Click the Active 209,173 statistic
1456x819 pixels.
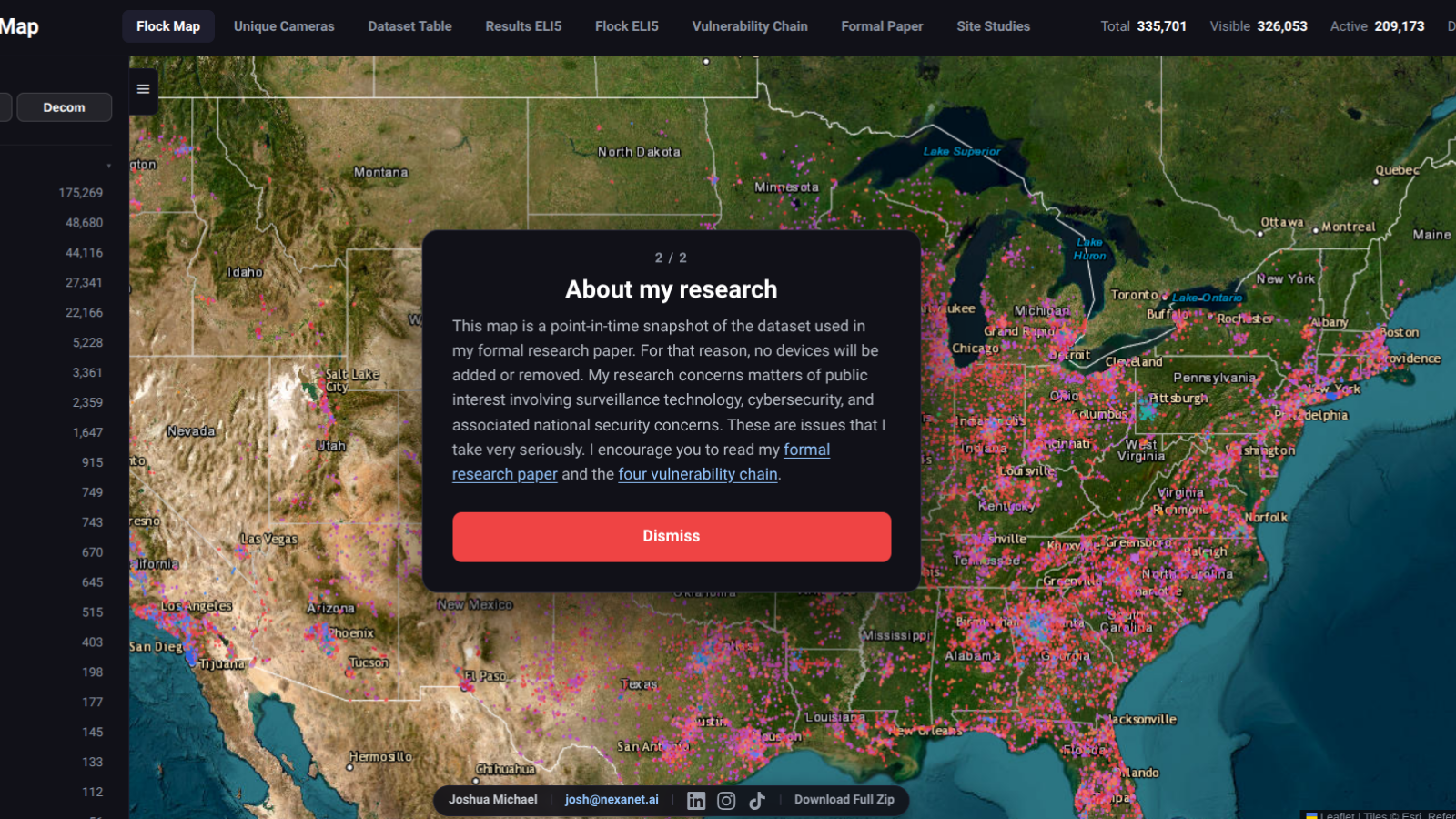click(1378, 26)
